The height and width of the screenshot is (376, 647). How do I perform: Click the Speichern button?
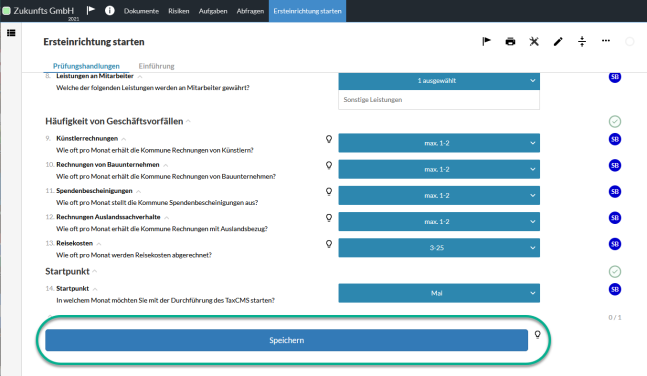[x=286, y=340]
